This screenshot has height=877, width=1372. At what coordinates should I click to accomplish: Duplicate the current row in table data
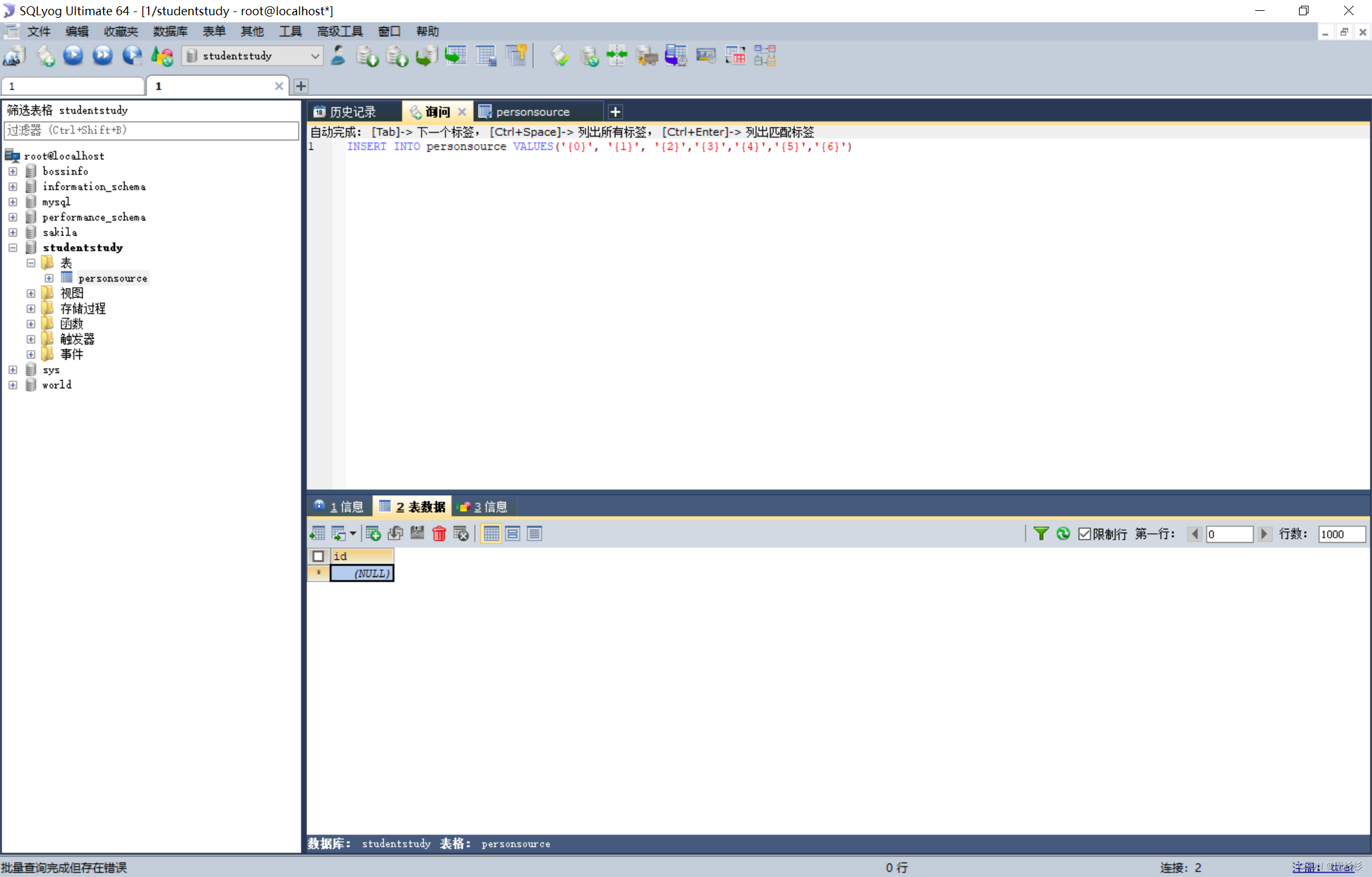[x=395, y=534]
